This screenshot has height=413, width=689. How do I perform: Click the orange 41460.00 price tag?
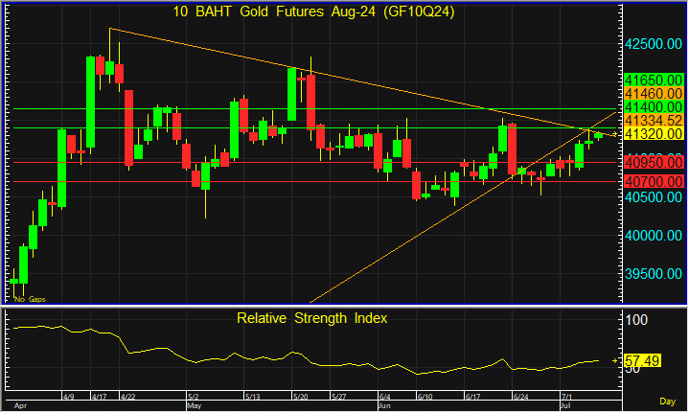click(651, 92)
